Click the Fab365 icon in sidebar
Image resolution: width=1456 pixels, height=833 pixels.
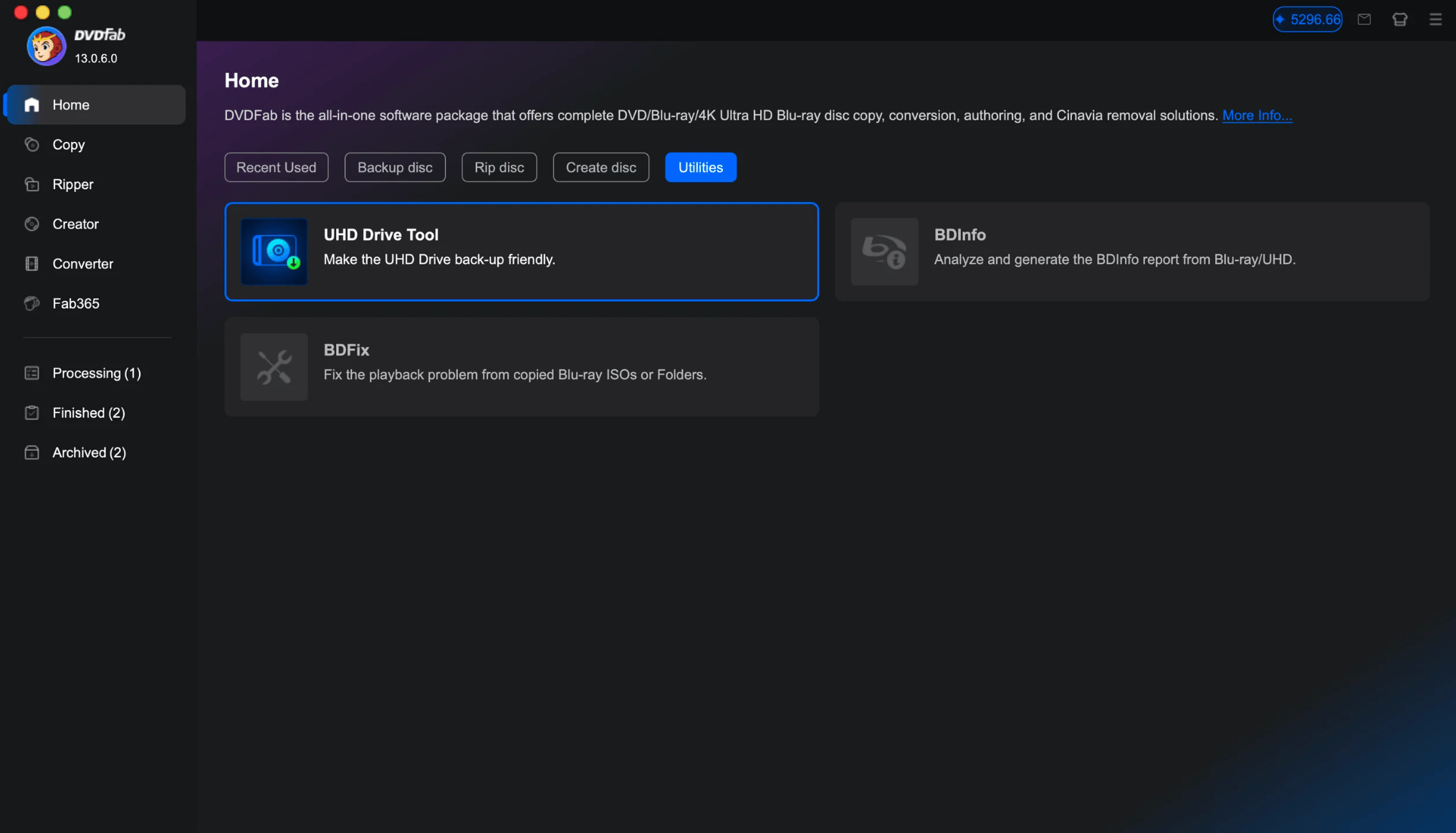coord(32,303)
